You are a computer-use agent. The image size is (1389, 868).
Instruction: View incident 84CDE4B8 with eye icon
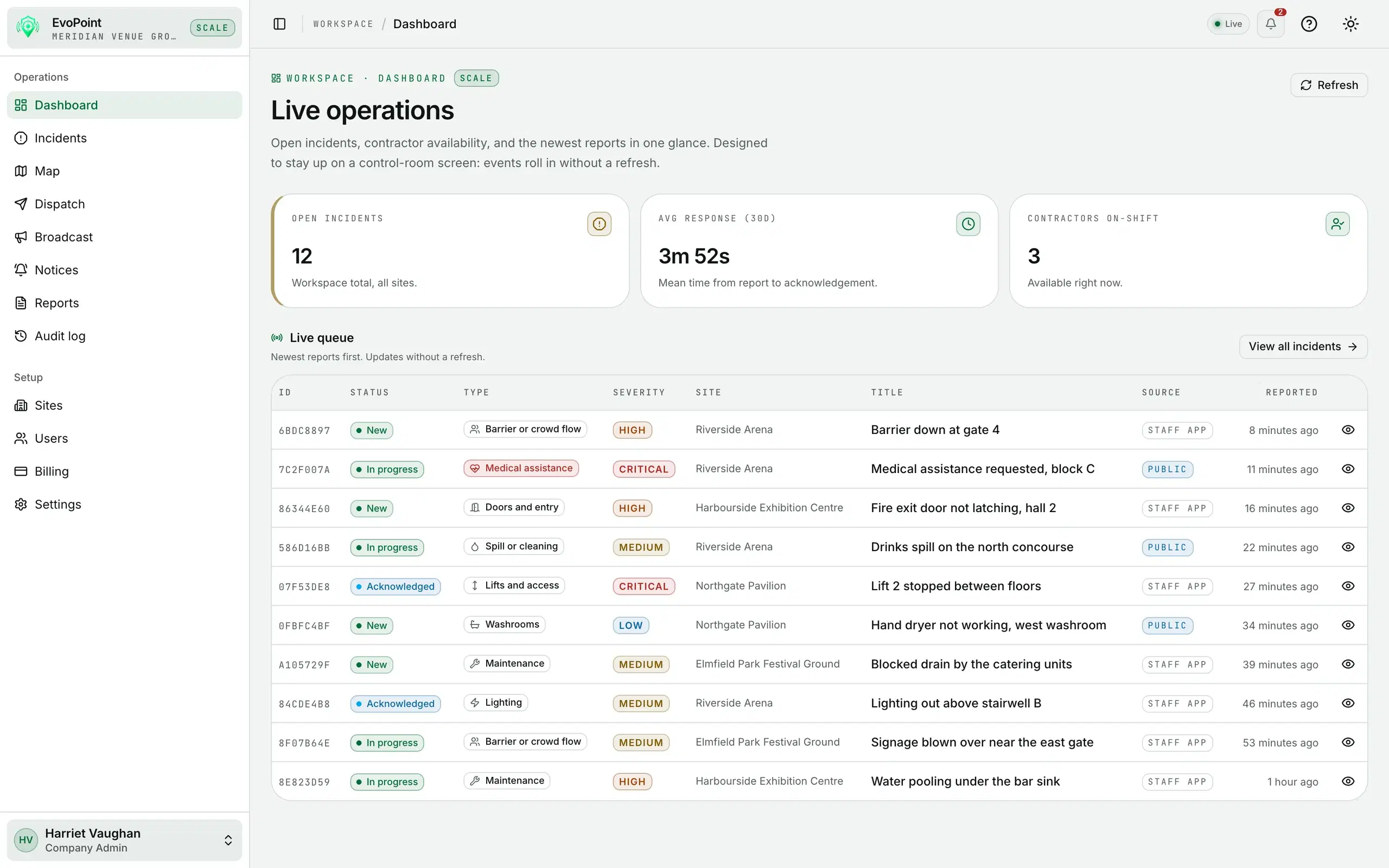(1348, 703)
